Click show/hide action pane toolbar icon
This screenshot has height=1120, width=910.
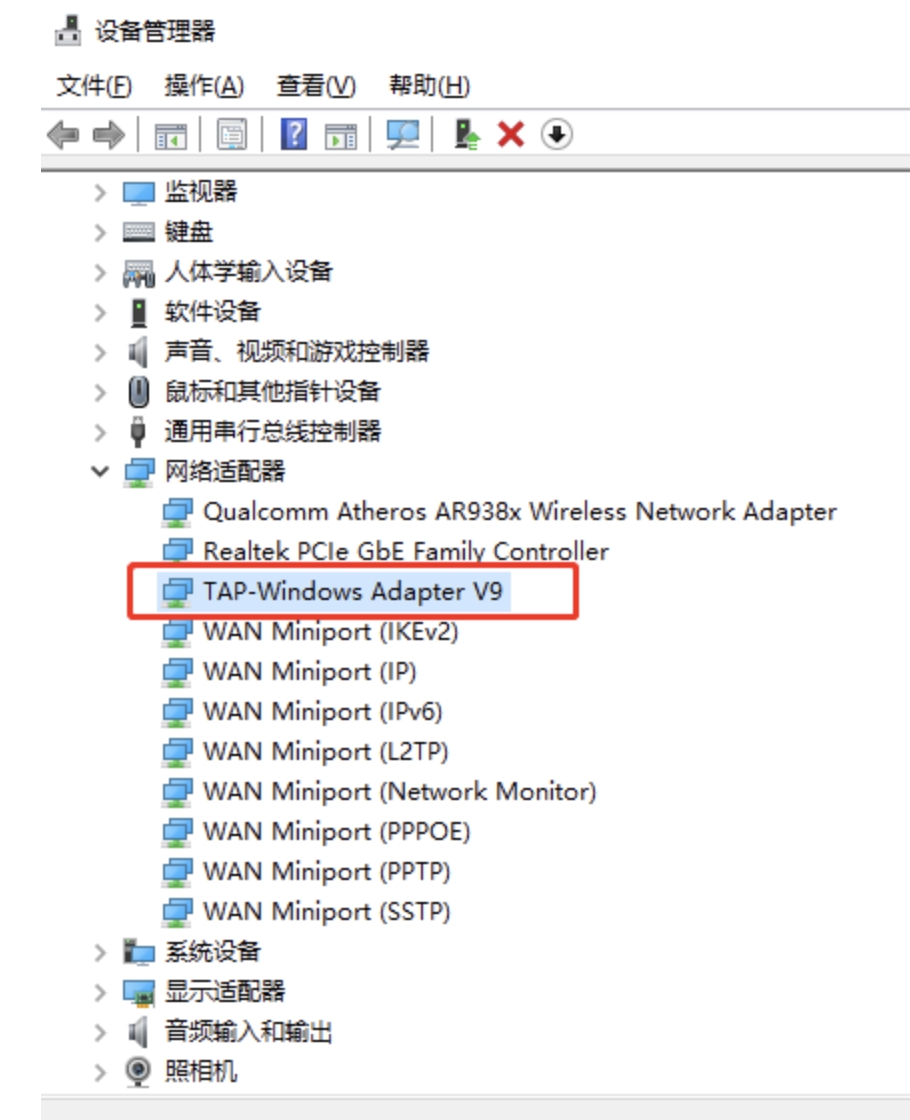pyautogui.click(x=341, y=135)
